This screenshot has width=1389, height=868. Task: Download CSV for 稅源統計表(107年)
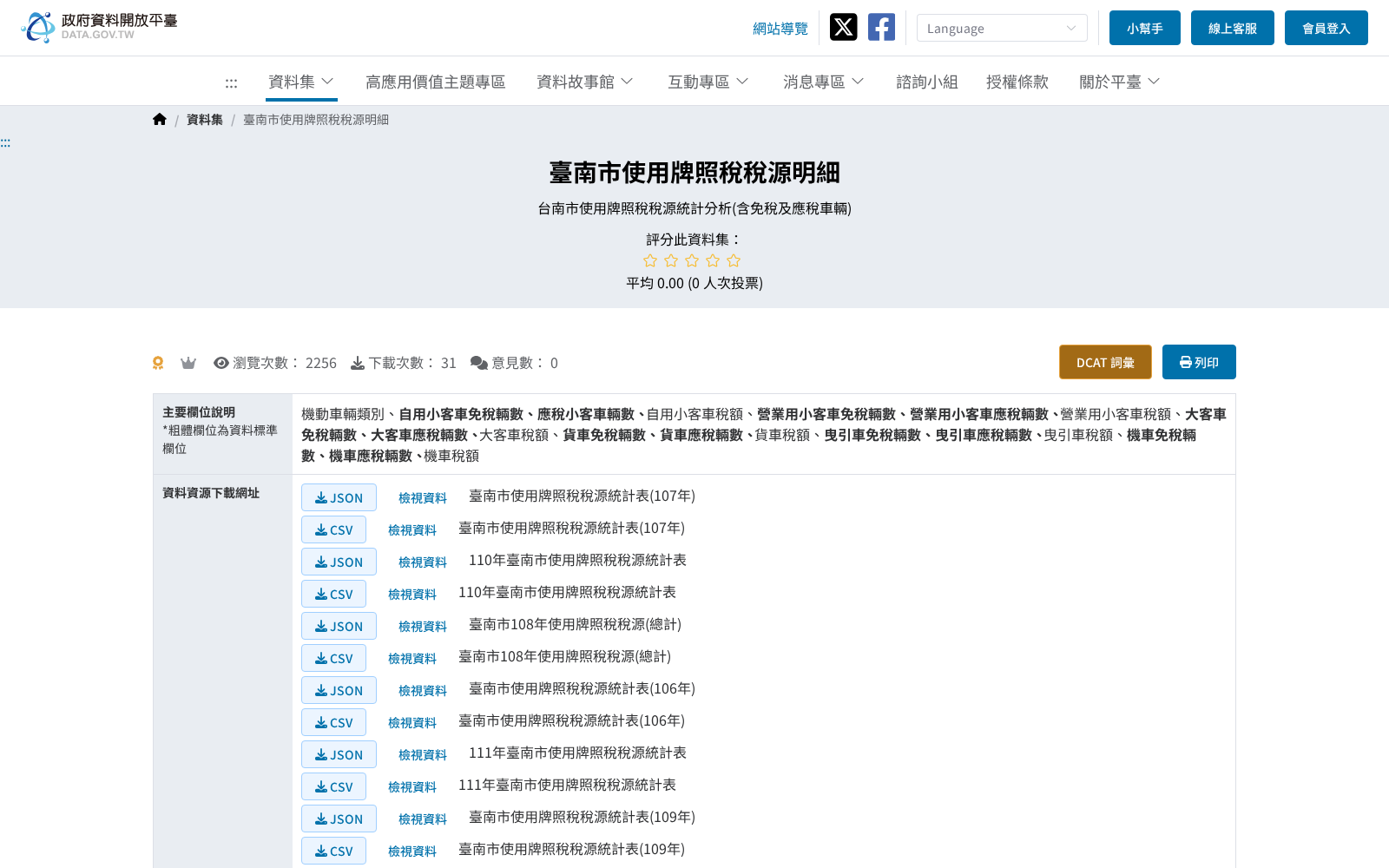(333, 529)
